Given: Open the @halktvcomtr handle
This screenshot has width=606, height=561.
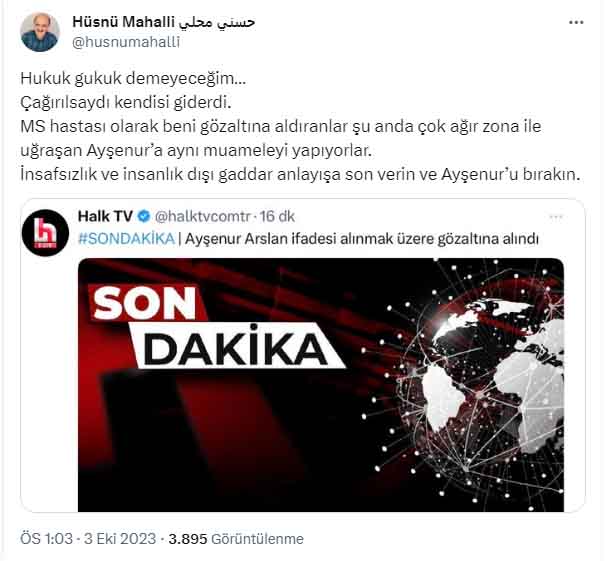Looking at the screenshot, I should pos(203,216).
